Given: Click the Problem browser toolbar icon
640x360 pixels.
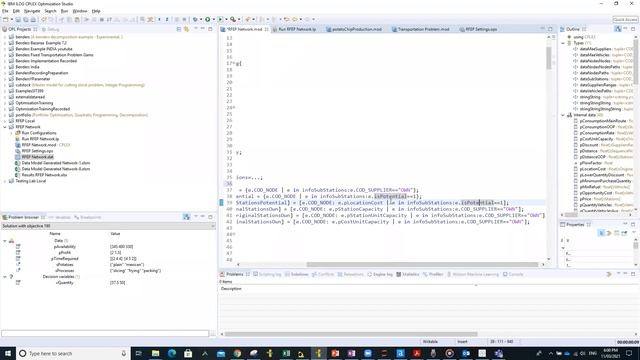Looking at the screenshot, I should point(187,217).
